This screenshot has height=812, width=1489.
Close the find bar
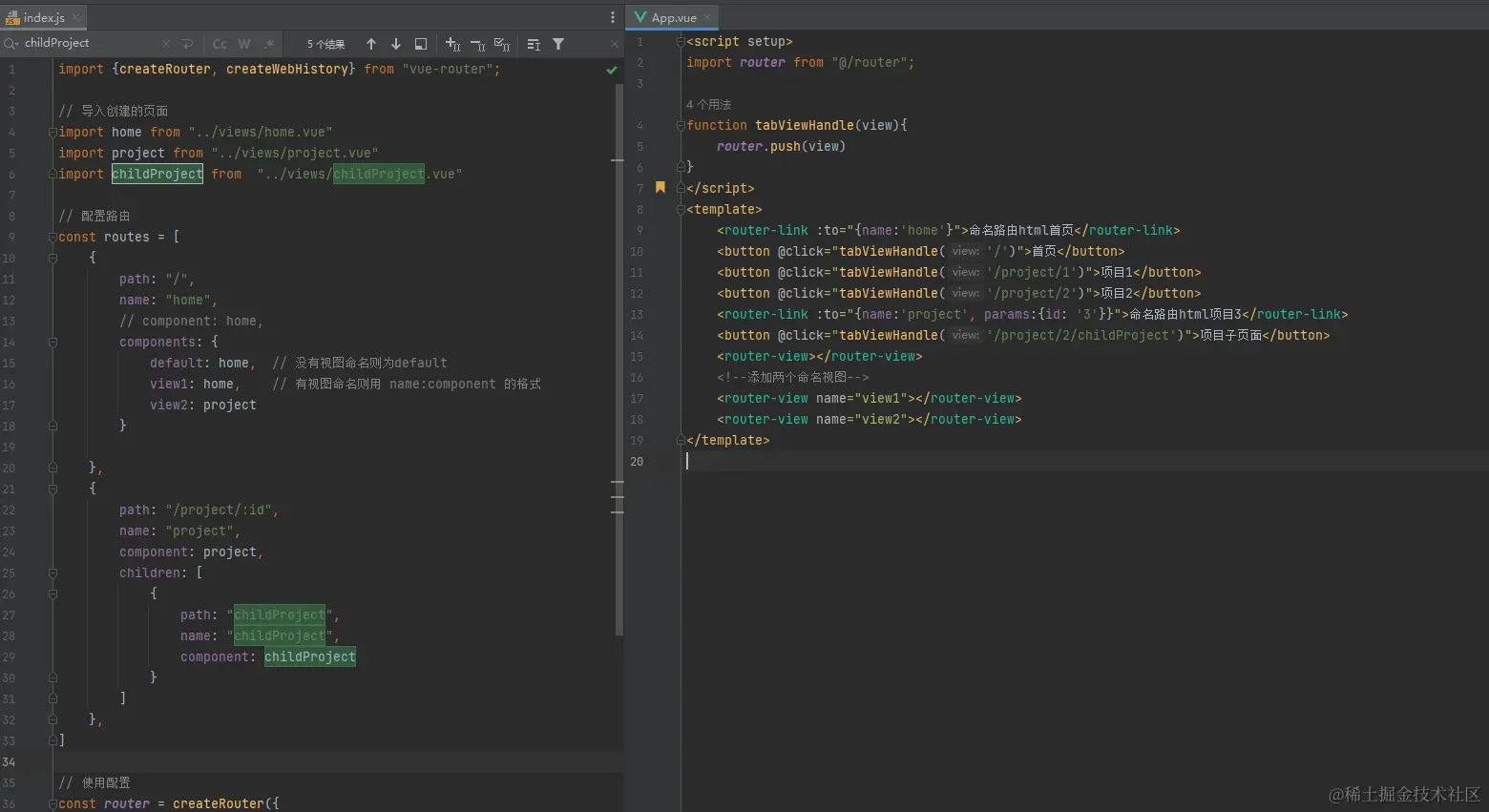point(614,44)
